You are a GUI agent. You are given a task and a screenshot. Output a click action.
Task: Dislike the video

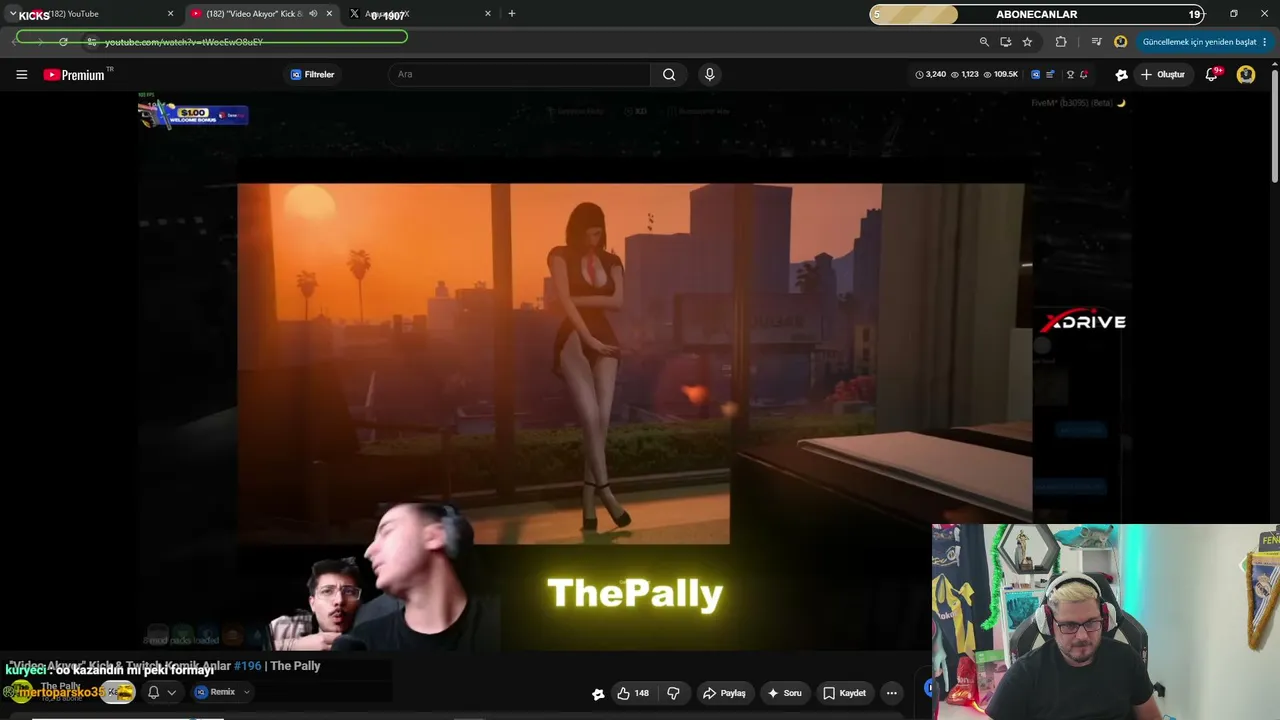[x=673, y=693]
